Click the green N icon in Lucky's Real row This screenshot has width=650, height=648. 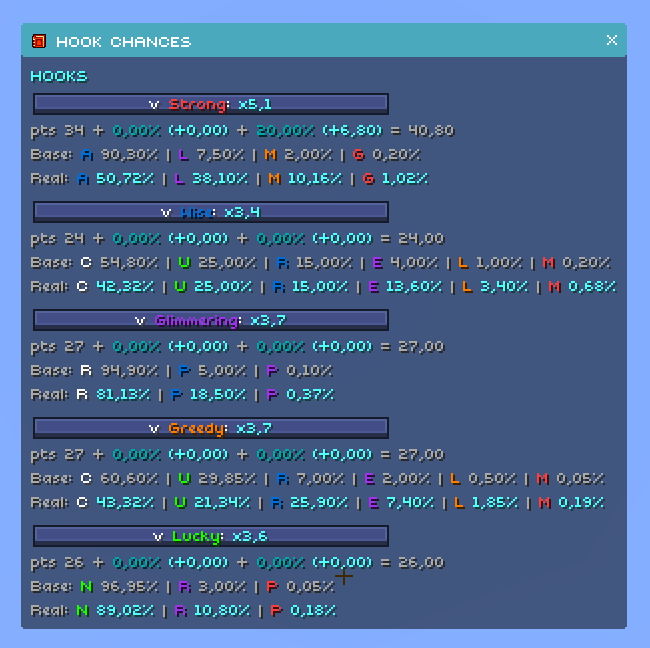[x=84, y=610]
